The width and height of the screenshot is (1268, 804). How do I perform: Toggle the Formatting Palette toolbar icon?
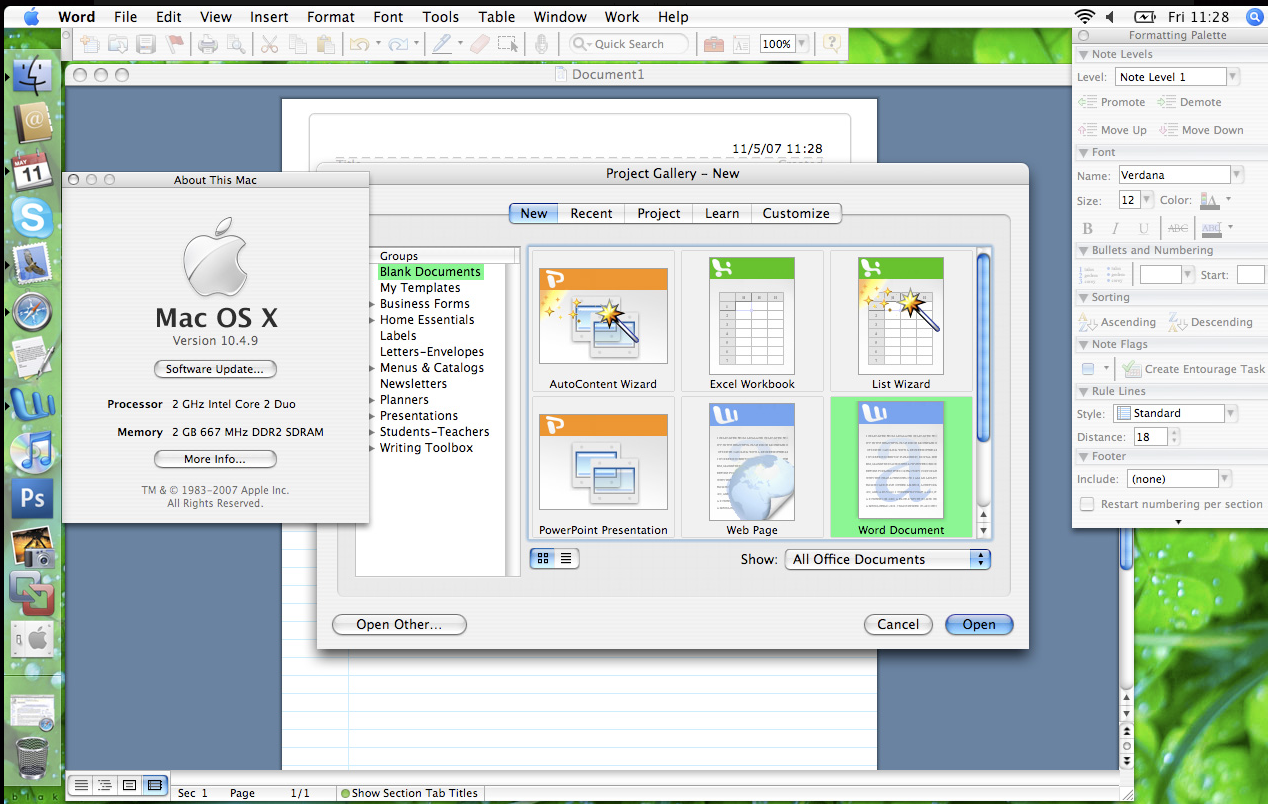click(741, 44)
